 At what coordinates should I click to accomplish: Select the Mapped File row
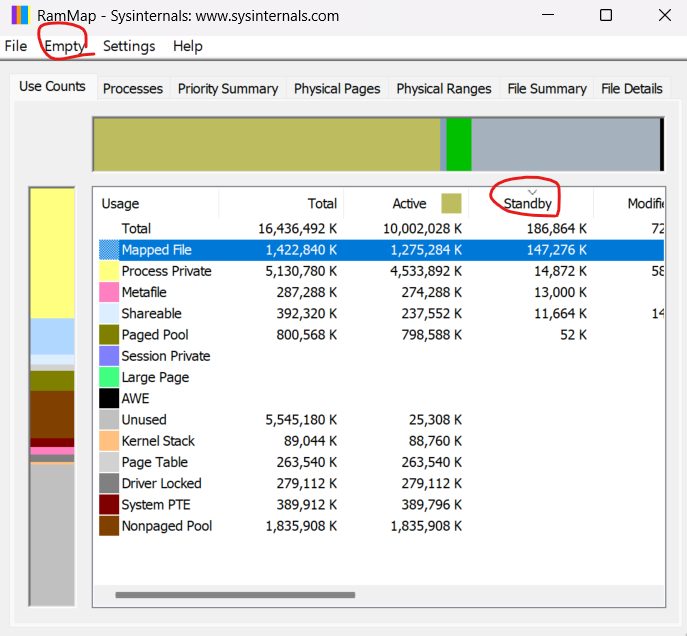(x=379, y=250)
